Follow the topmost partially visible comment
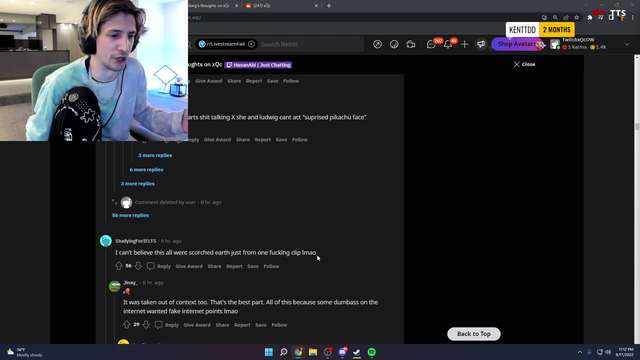 [x=291, y=81]
